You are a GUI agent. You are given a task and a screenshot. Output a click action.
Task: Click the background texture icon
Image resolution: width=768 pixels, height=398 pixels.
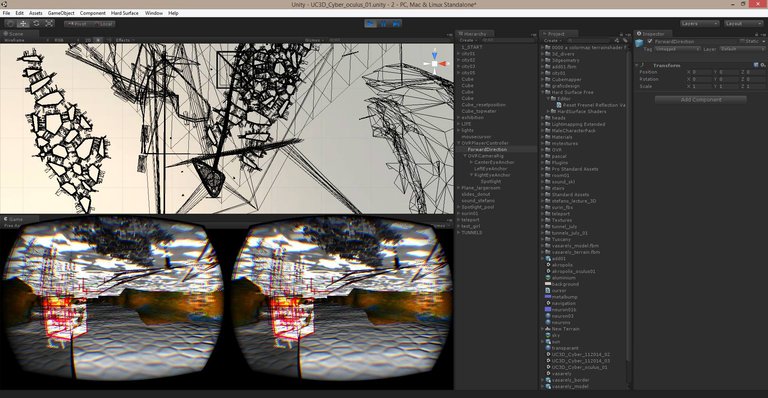click(x=548, y=284)
